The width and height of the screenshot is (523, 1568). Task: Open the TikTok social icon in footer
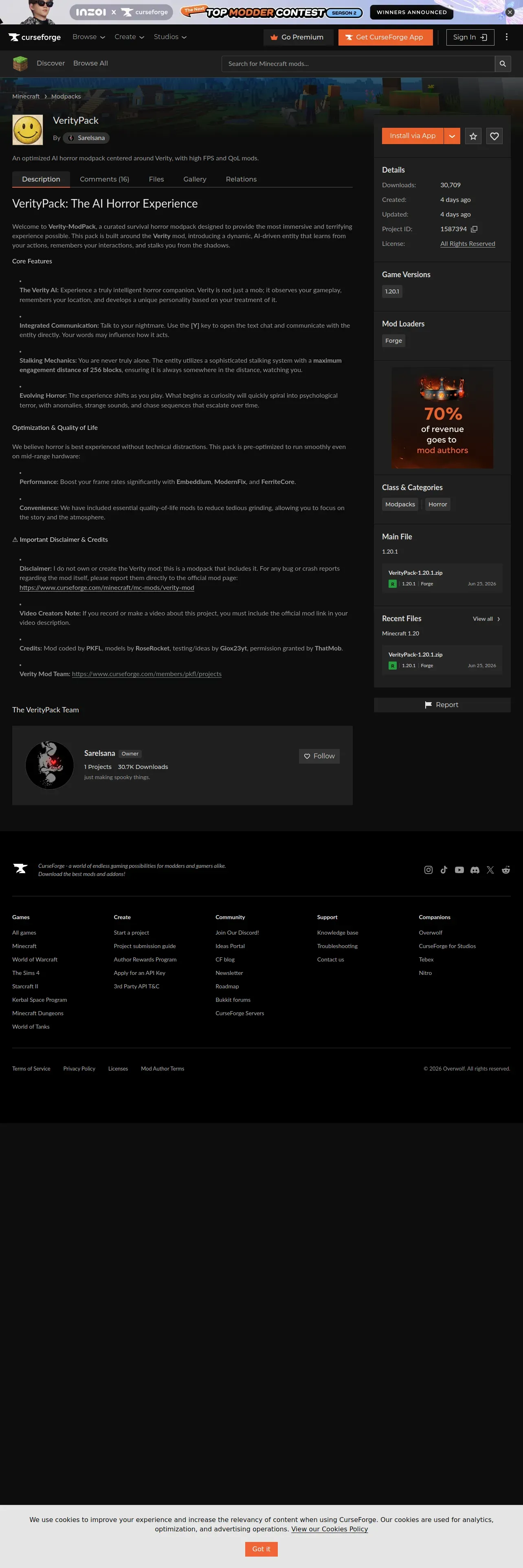coord(444,870)
